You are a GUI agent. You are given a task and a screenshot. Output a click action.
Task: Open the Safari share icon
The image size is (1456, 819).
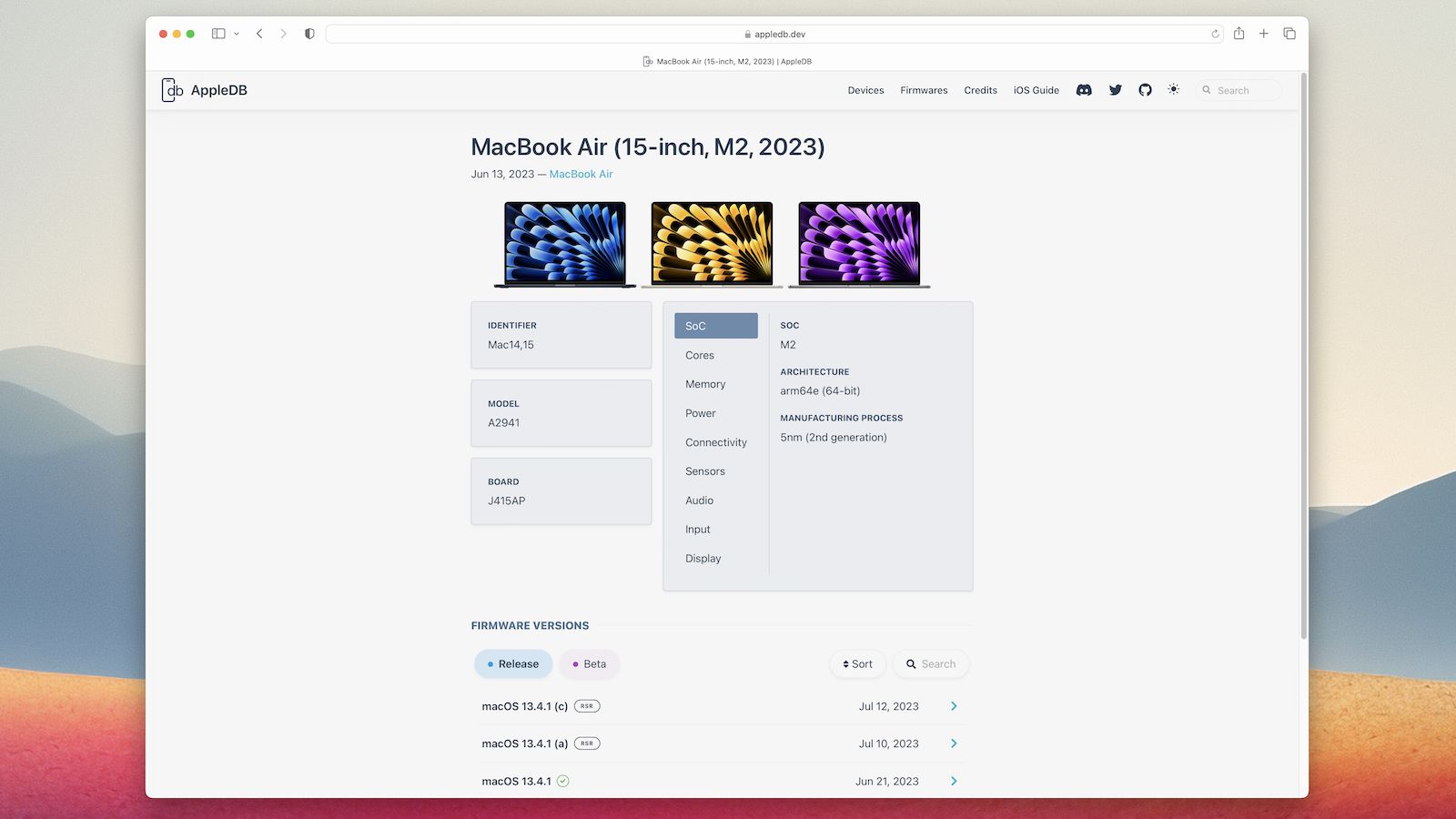click(x=1239, y=33)
